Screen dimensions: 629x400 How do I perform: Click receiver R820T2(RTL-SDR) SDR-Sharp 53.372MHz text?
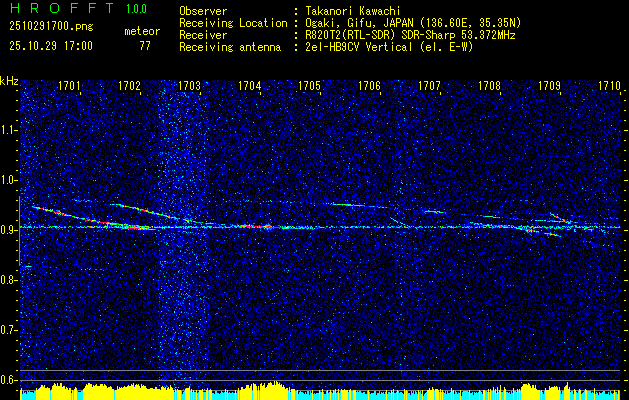pos(410,35)
